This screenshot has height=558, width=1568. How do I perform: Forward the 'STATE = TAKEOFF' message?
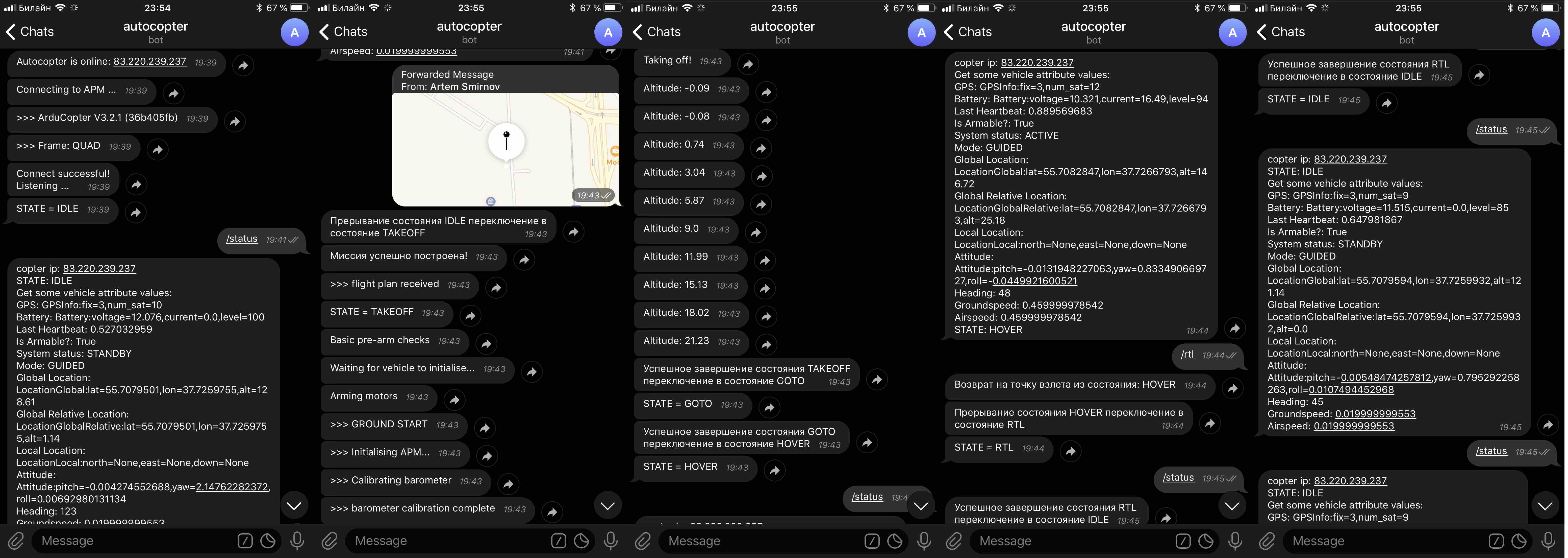pyautogui.click(x=470, y=316)
